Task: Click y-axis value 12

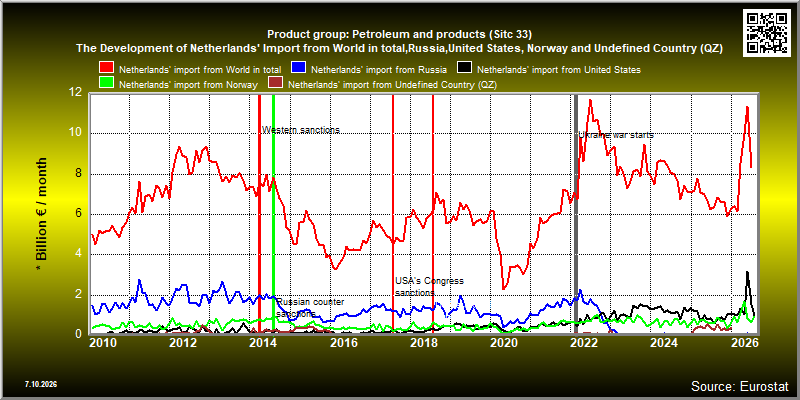Action: (76, 93)
